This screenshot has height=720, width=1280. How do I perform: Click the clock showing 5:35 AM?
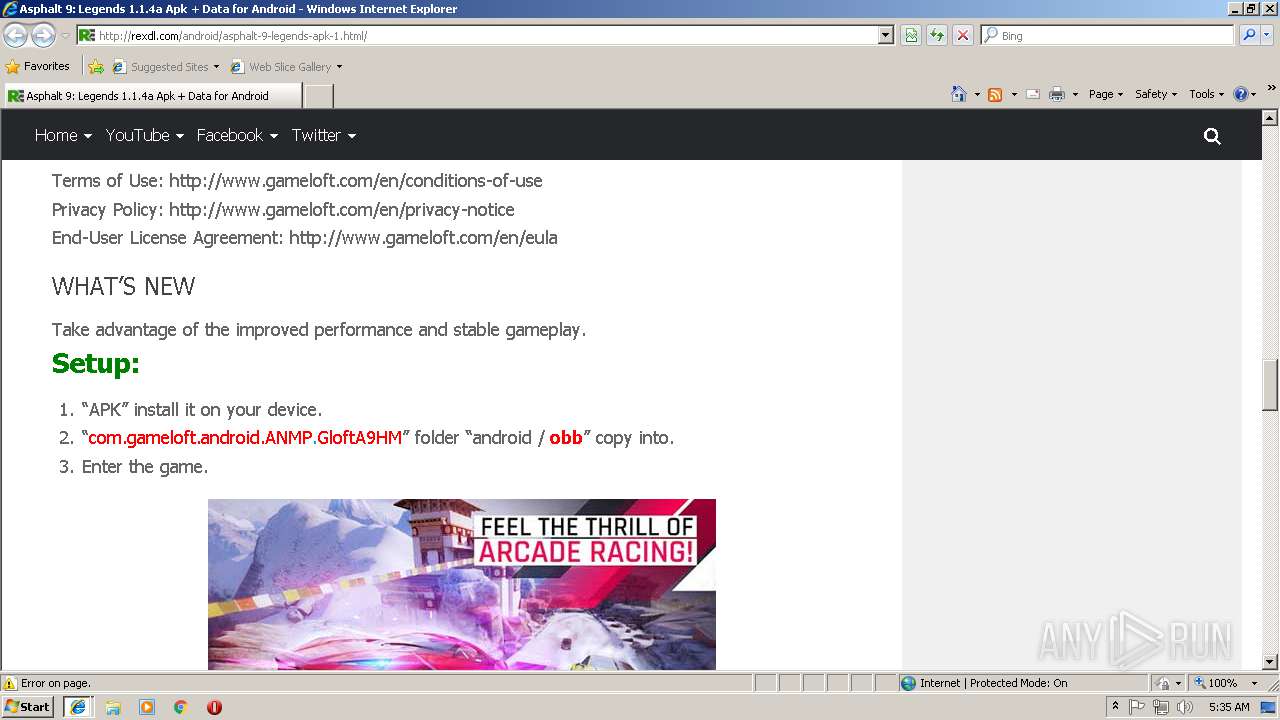tap(1229, 707)
